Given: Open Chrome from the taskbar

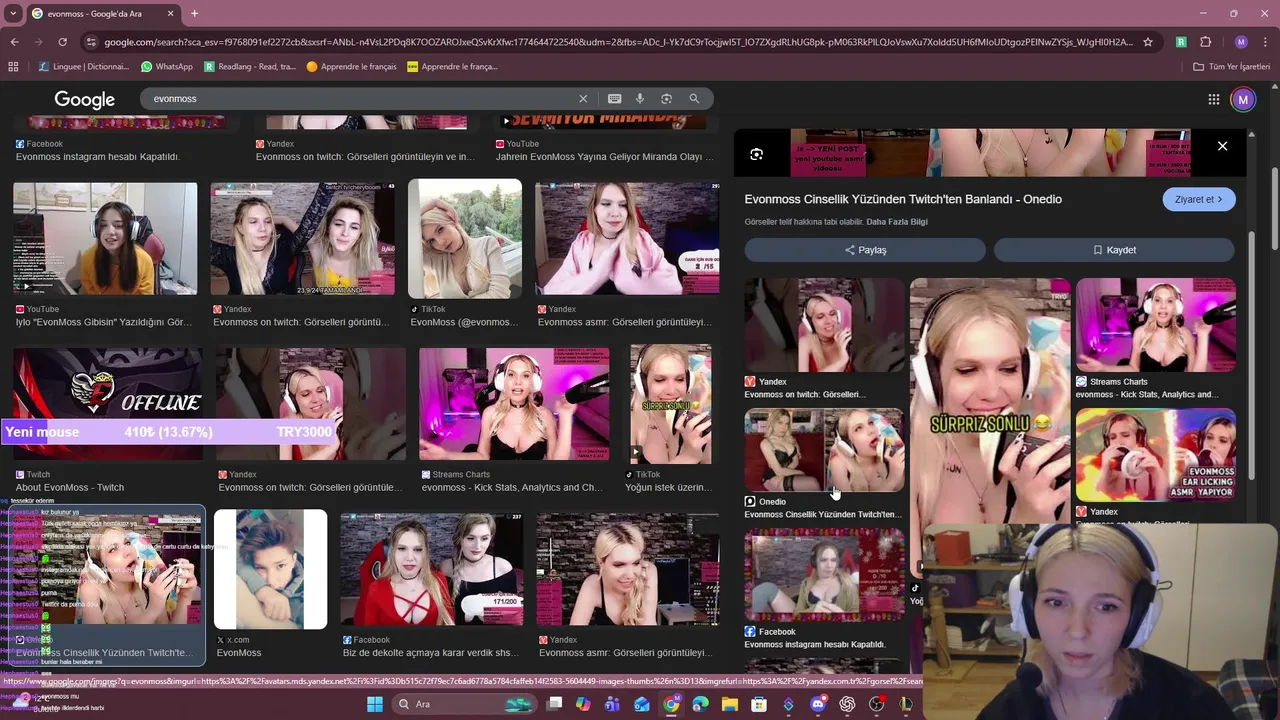Looking at the screenshot, I should coord(671,704).
